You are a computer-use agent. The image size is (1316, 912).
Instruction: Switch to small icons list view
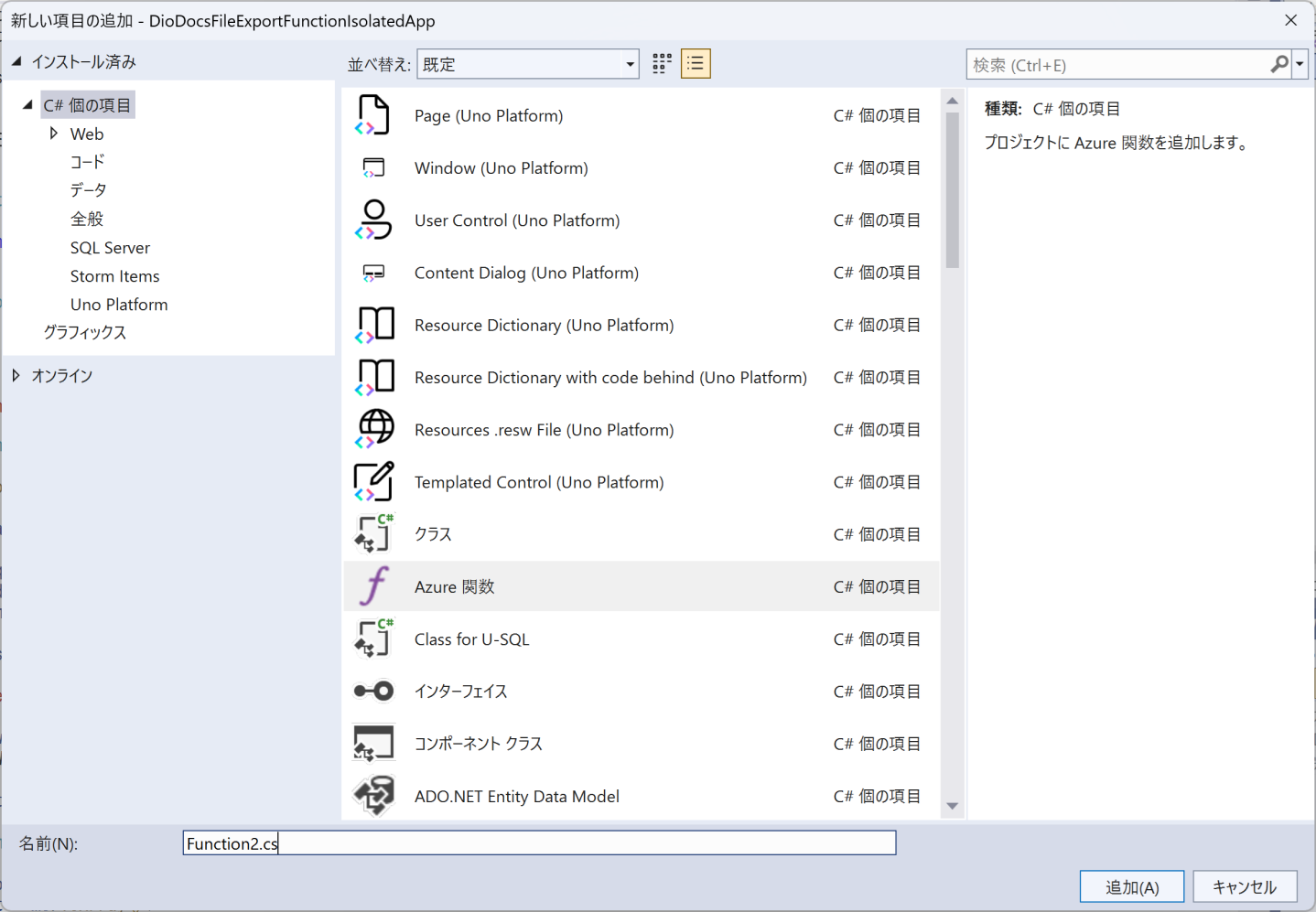click(696, 63)
